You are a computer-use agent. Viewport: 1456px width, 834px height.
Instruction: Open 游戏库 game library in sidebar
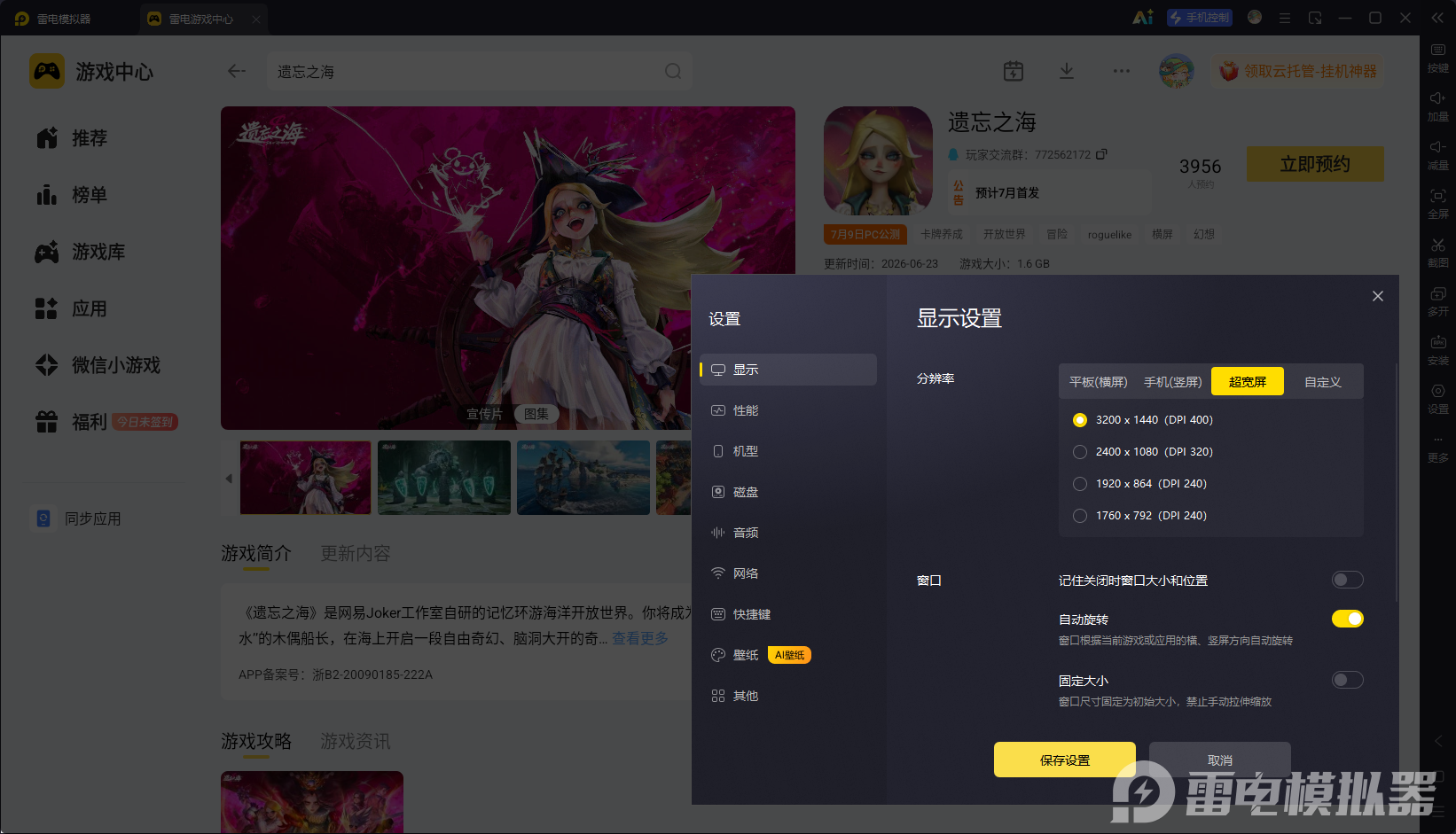pos(81,252)
